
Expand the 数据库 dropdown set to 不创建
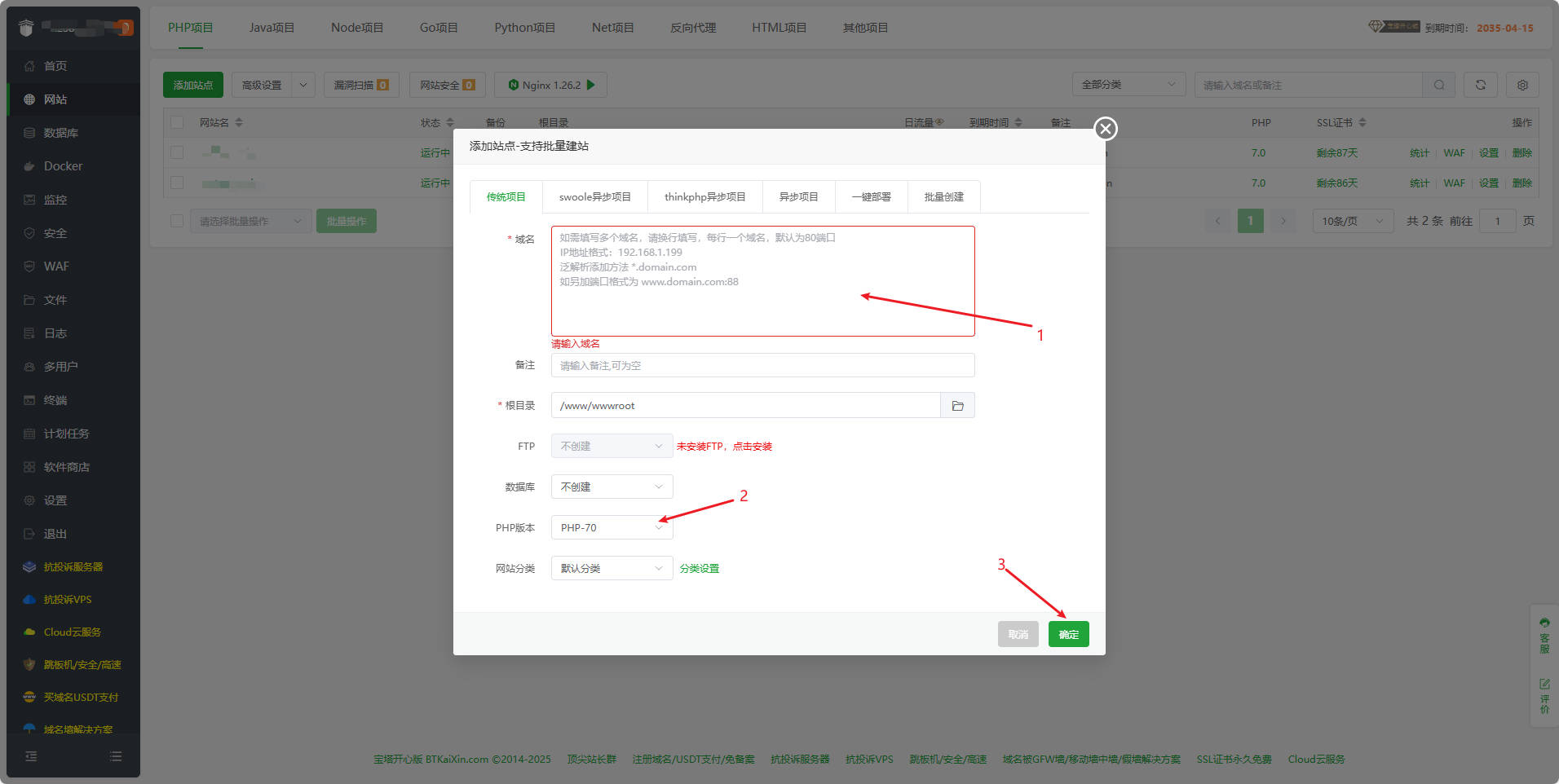pyautogui.click(x=612, y=487)
